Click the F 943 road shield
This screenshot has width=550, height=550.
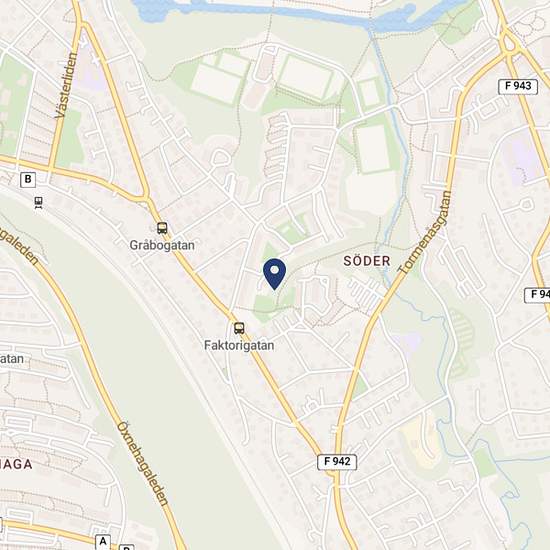(518, 87)
